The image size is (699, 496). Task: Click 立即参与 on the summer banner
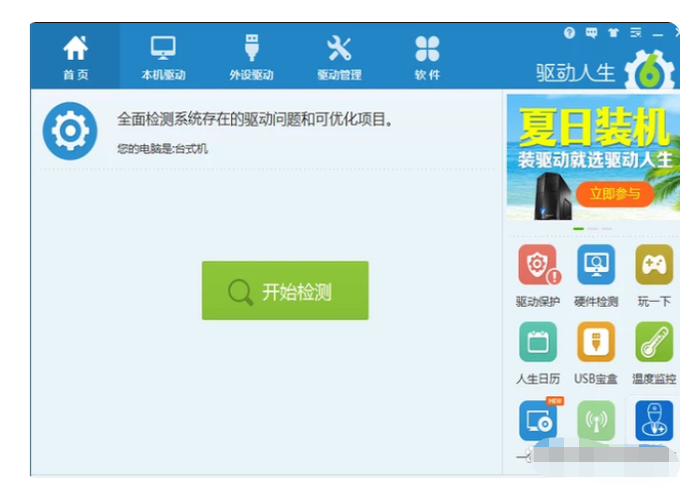click(x=614, y=193)
